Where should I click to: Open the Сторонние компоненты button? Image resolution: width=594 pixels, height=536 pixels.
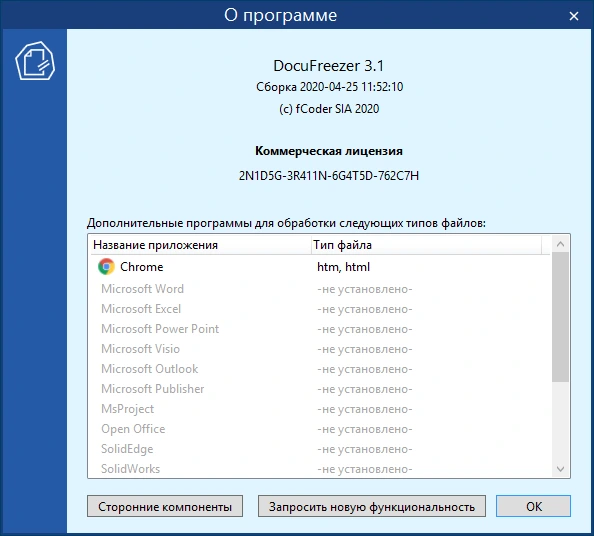coord(165,506)
